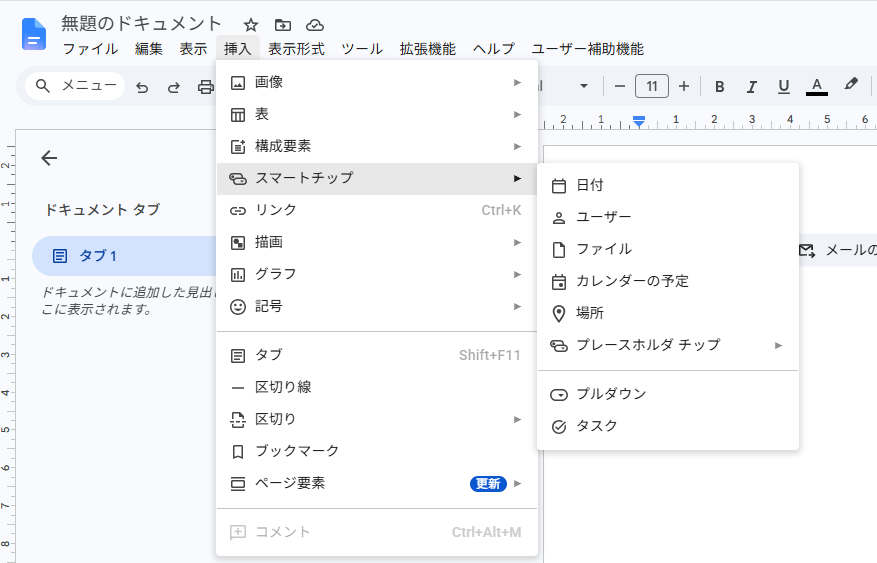The width and height of the screenshot is (877, 563).
Task: Click the highlighter pen icon
Action: (x=851, y=85)
